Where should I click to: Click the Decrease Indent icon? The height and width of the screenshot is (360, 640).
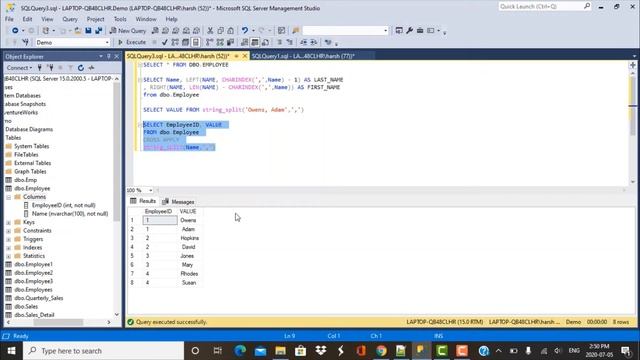304,42
